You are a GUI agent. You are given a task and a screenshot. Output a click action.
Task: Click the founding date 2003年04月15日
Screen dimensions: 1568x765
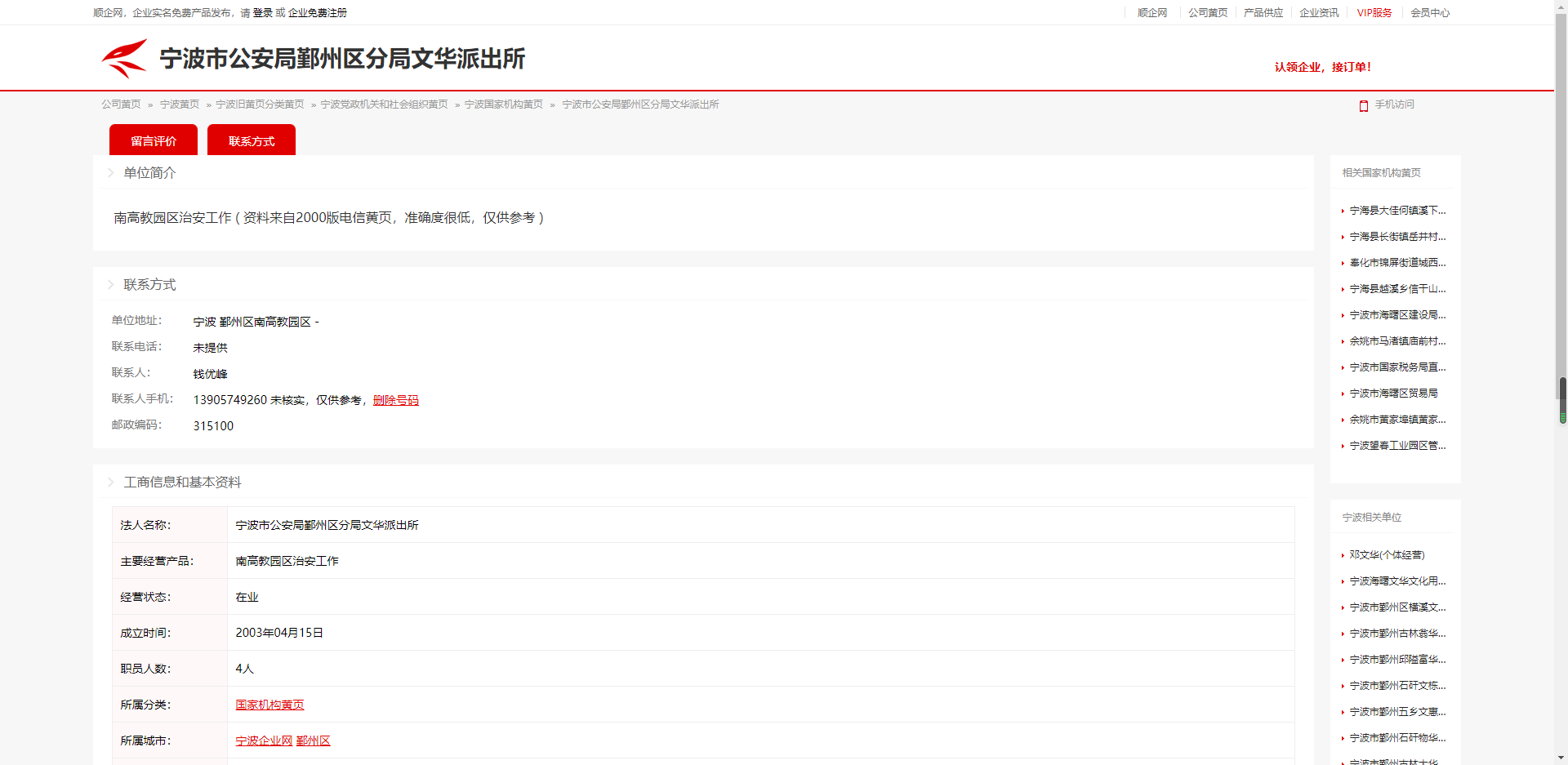[279, 633]
